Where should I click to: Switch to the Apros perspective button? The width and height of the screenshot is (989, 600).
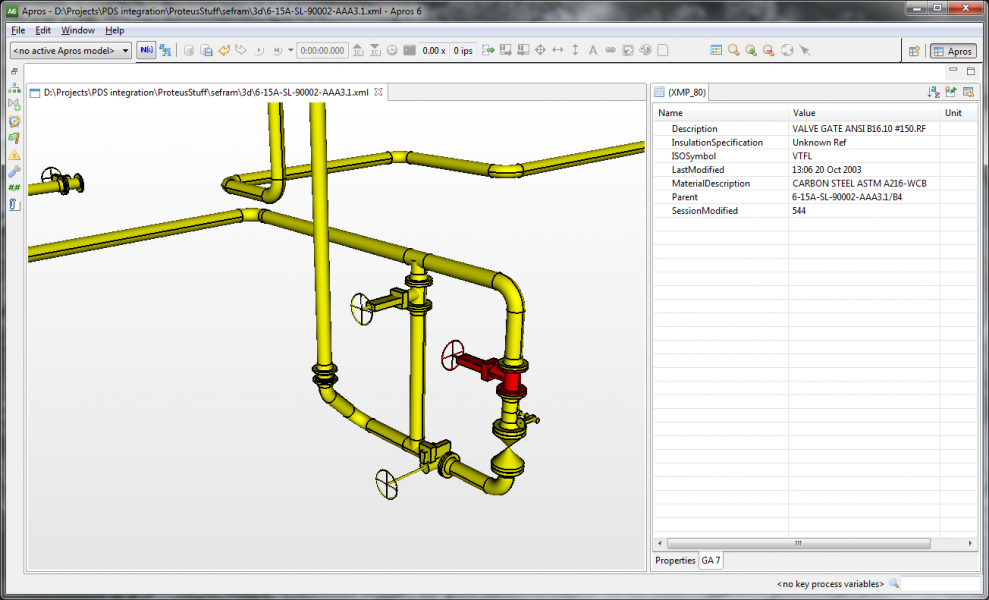953,51
